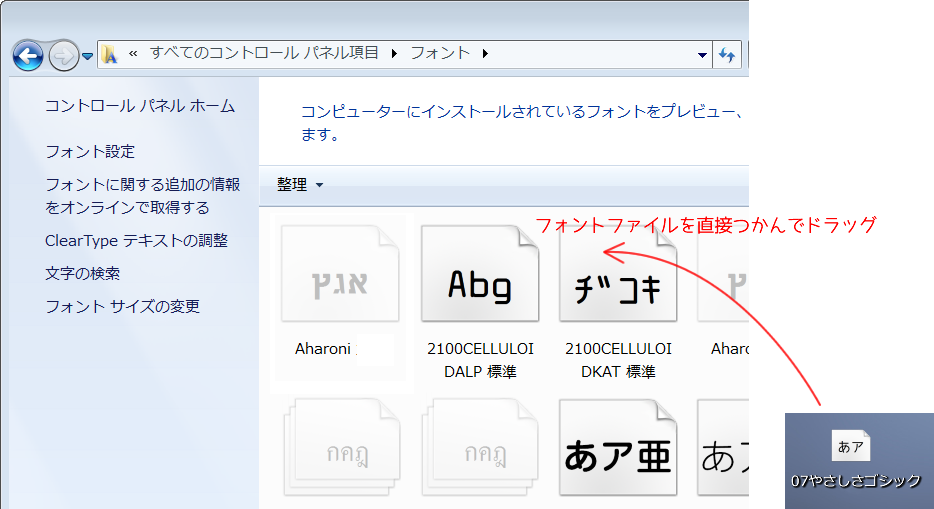Open フォント サイズの変更 link
This screenshot has width=934, height=509.
pos(122,307)
